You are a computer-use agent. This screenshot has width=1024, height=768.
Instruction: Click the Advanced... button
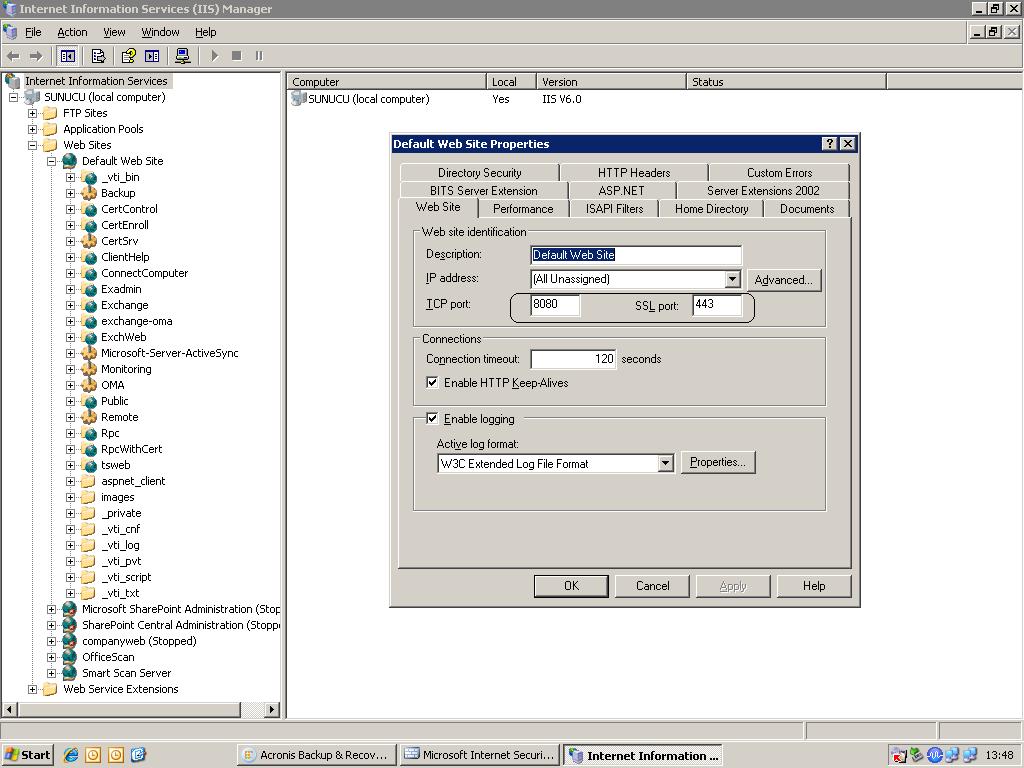[x=784, y=280]
